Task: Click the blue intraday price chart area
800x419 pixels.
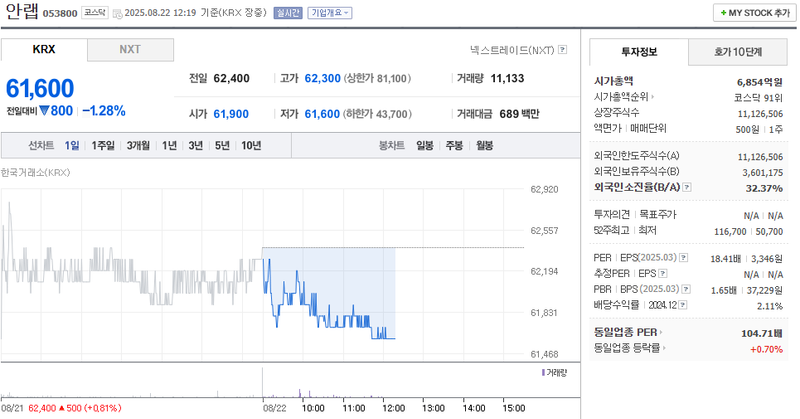Action: (329, 293)
